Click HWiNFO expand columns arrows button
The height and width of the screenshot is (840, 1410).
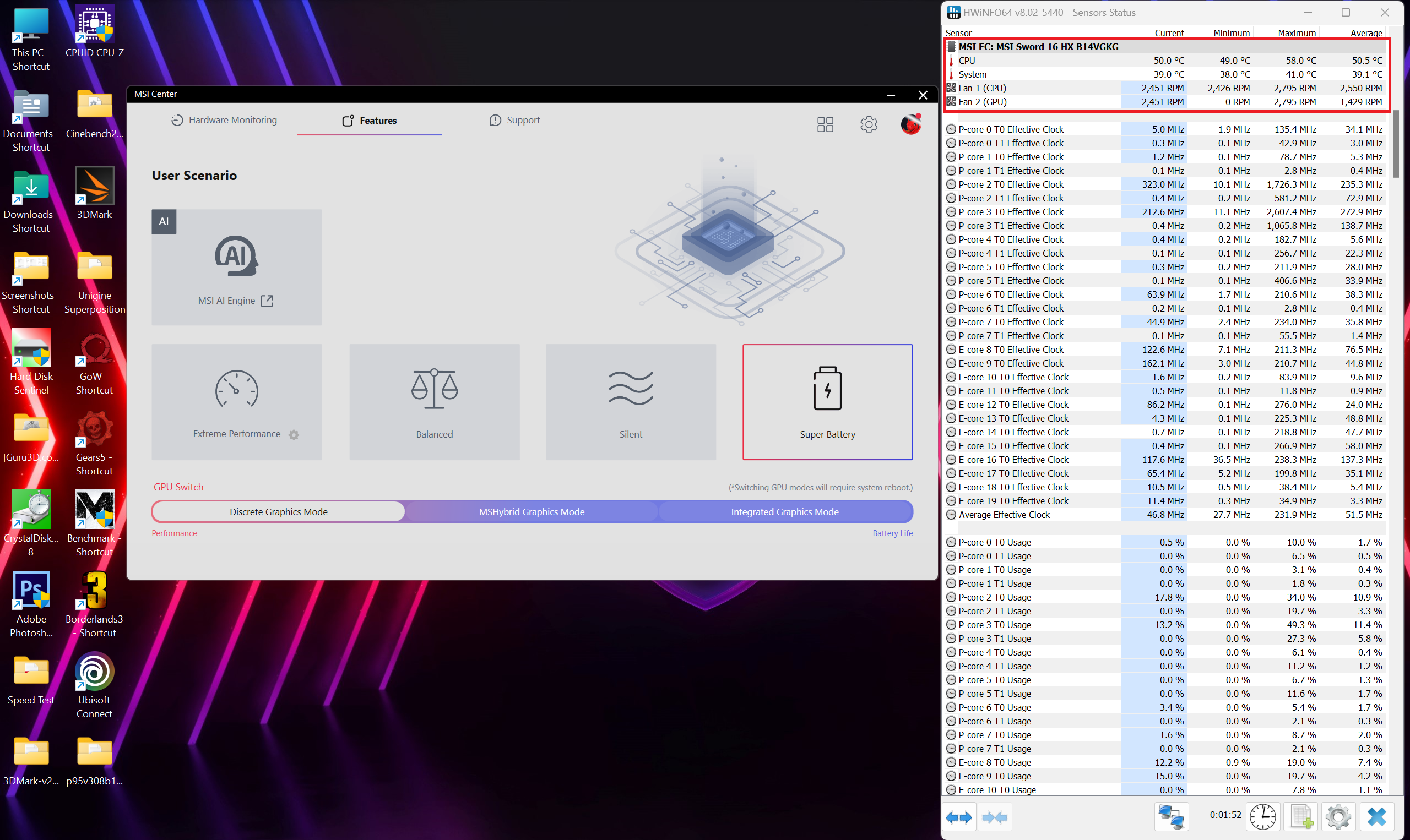[x=959, y=817]
